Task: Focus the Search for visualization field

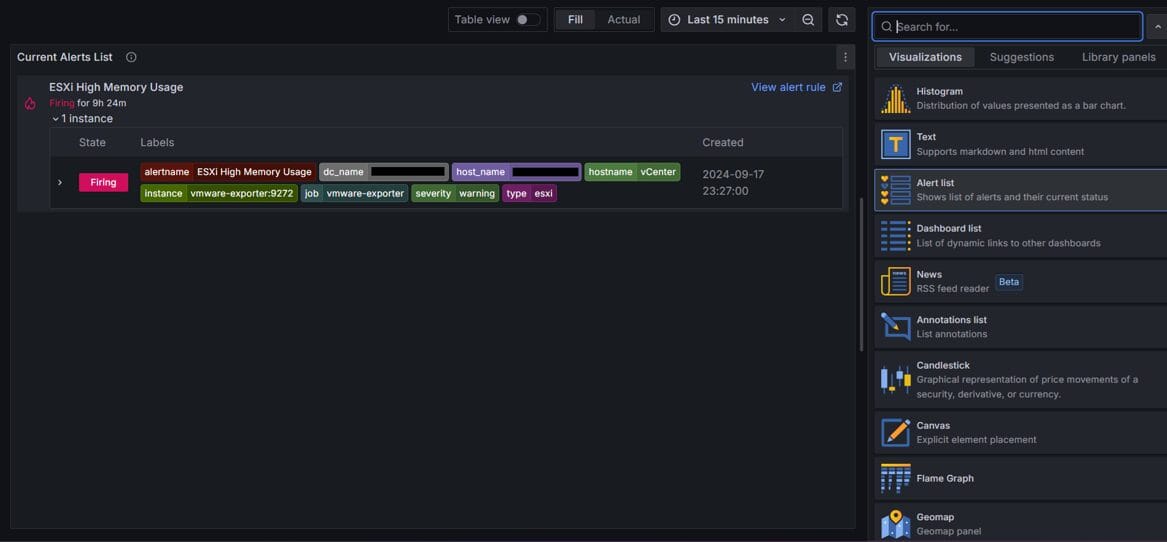Action: pos(1007,27)
